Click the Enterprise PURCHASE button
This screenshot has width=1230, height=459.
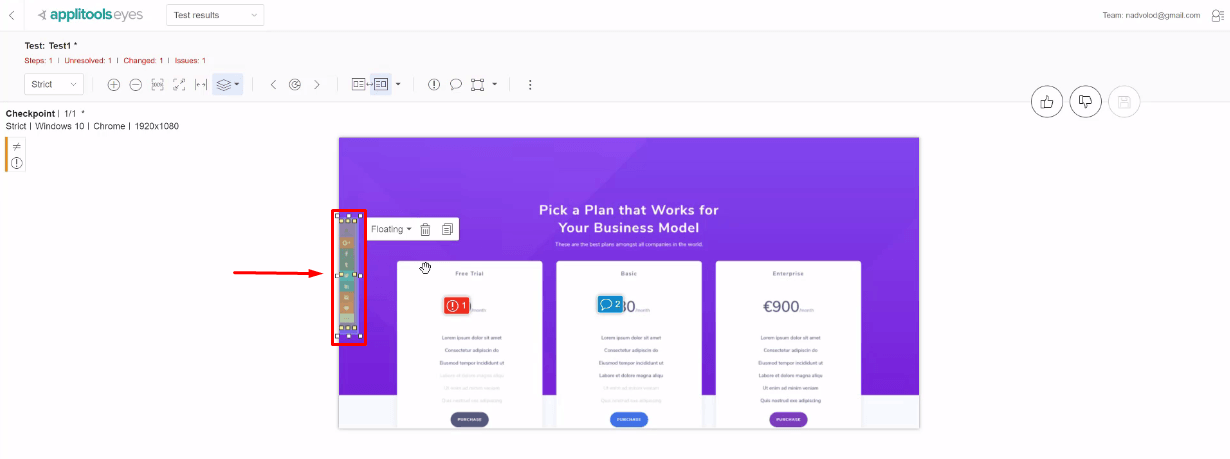click(788, 419)
